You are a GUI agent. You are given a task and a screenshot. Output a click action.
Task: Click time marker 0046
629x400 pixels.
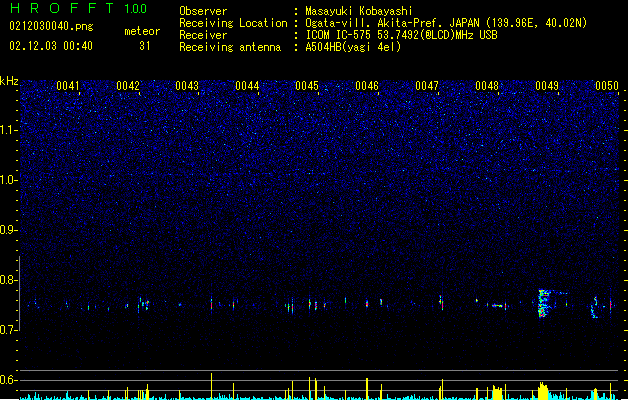tap(367, 86)
